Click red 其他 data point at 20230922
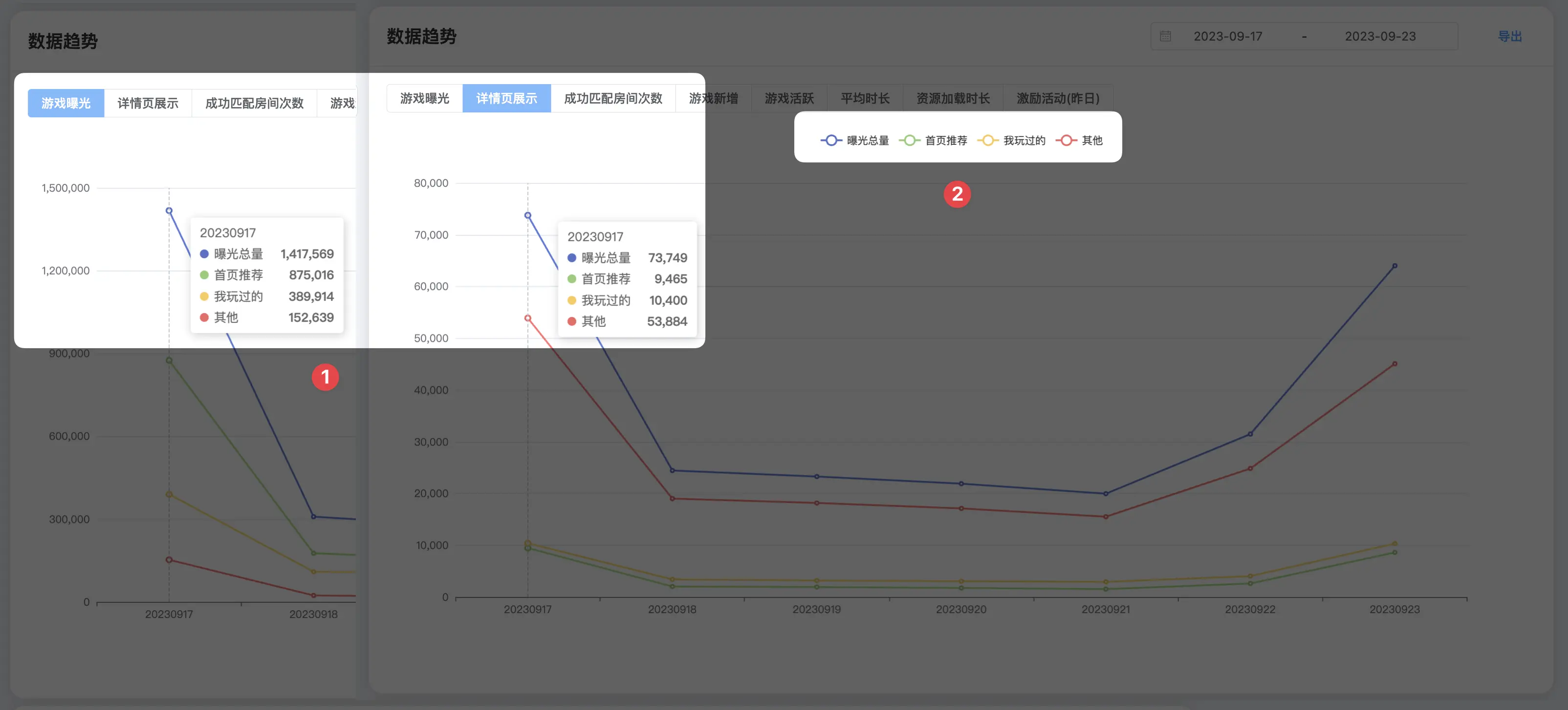The image size is (1568, 710). pos(1250,468)
